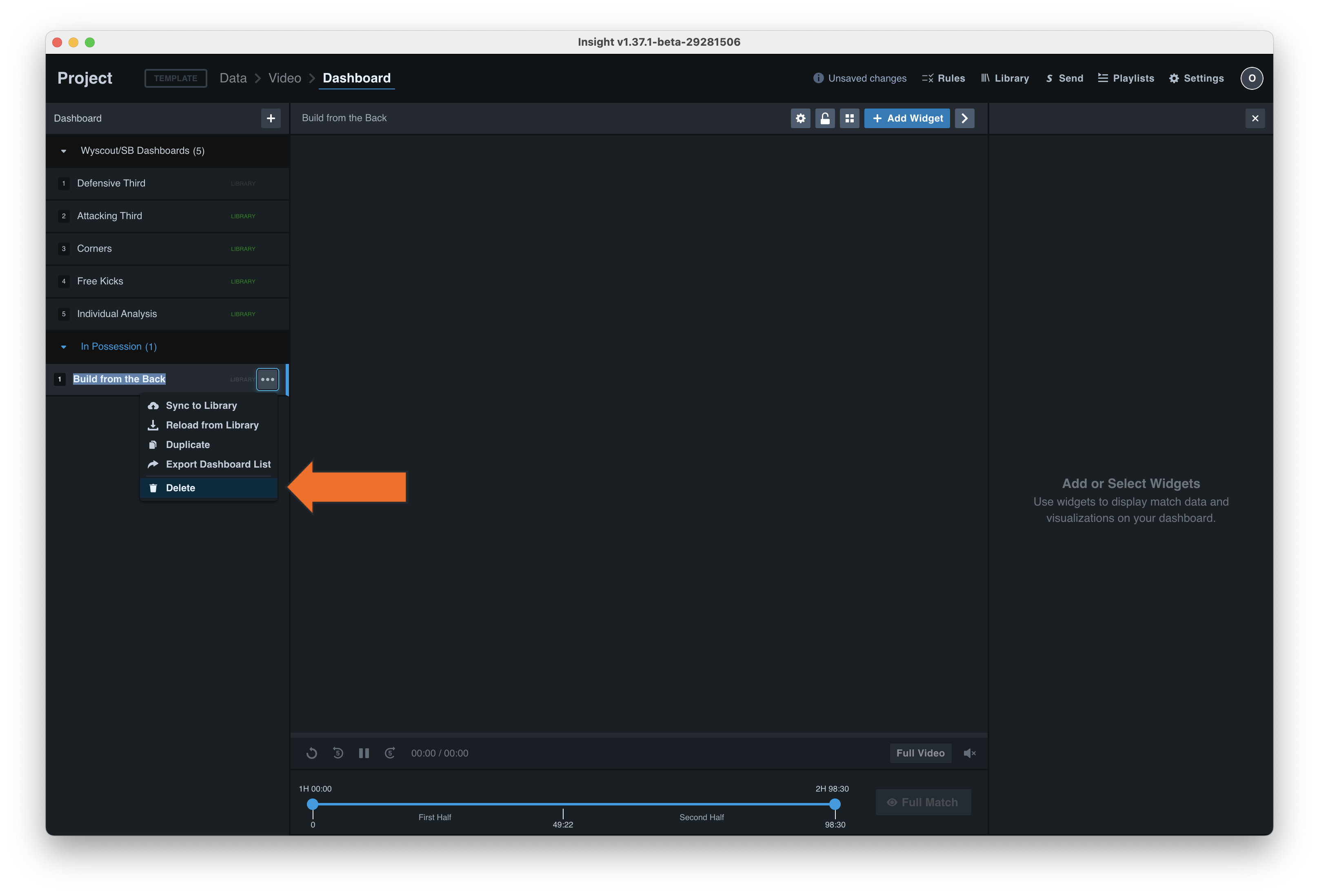Click the timeline start handle at 0
Image resolution: width=1319 pixels, height=896 pixels.
[313, 804]
